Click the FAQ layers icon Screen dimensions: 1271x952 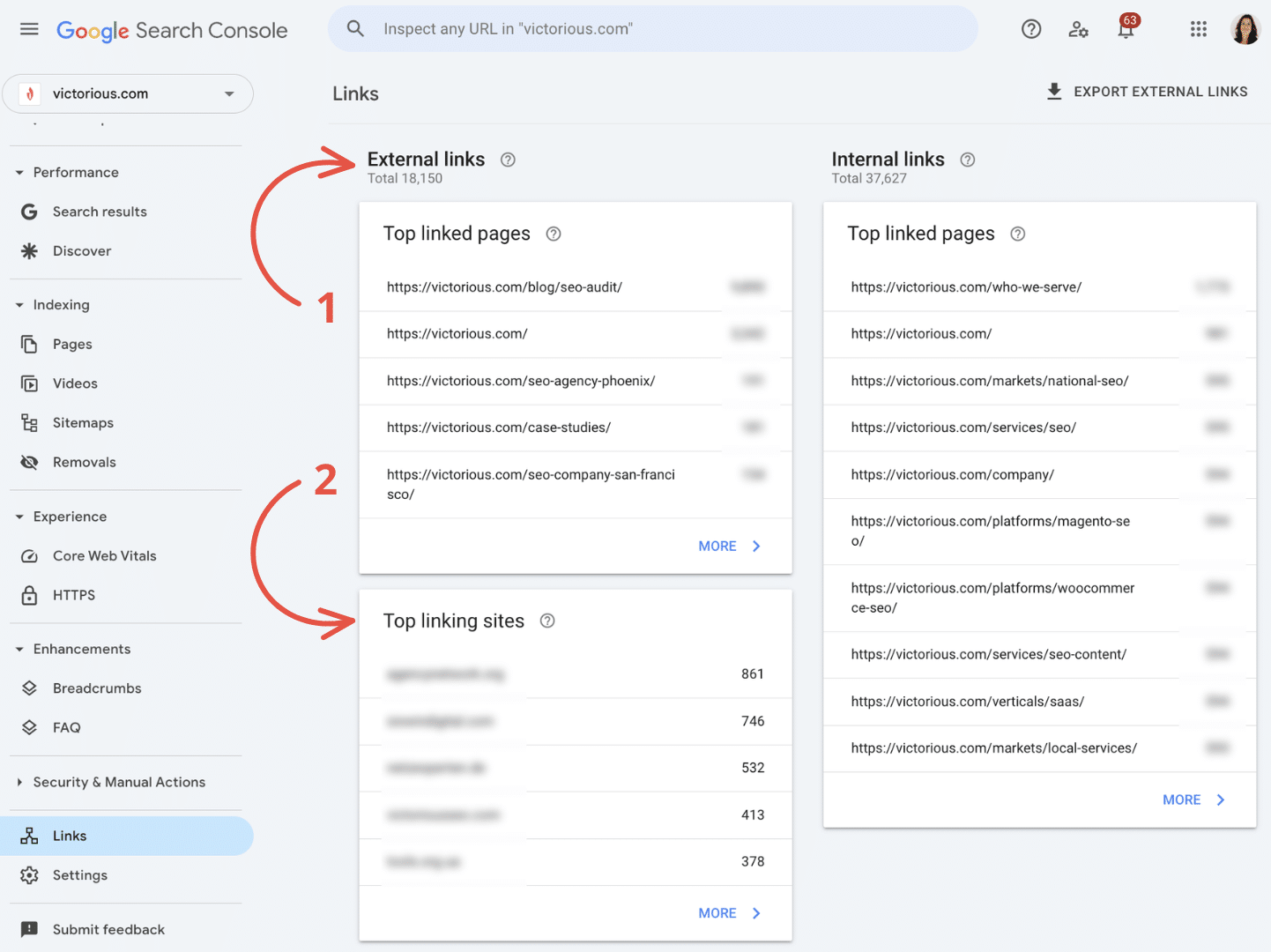pyautogui.click(x=29, y=727)
